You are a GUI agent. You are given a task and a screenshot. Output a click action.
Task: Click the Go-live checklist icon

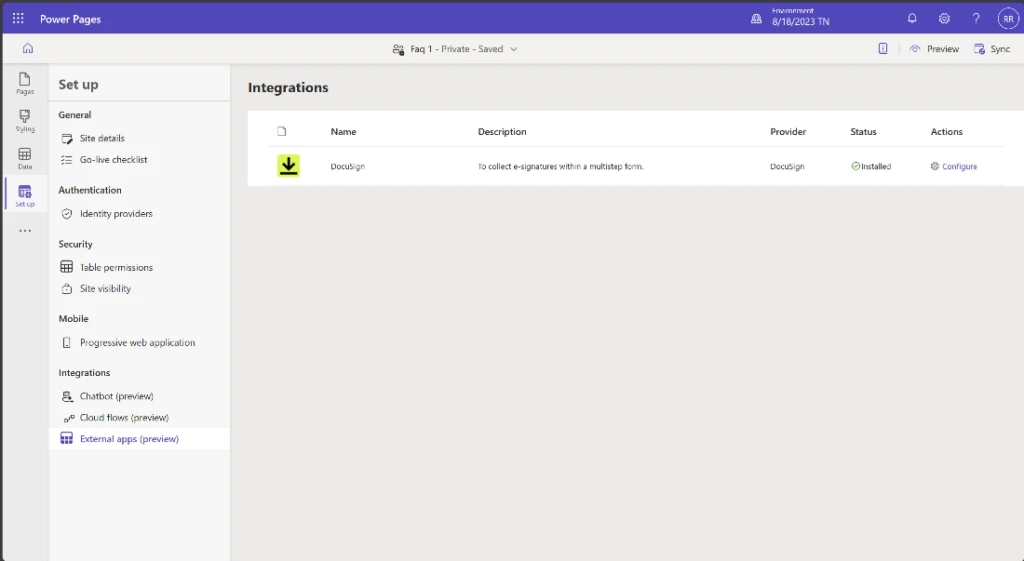(x=67, y=159)
